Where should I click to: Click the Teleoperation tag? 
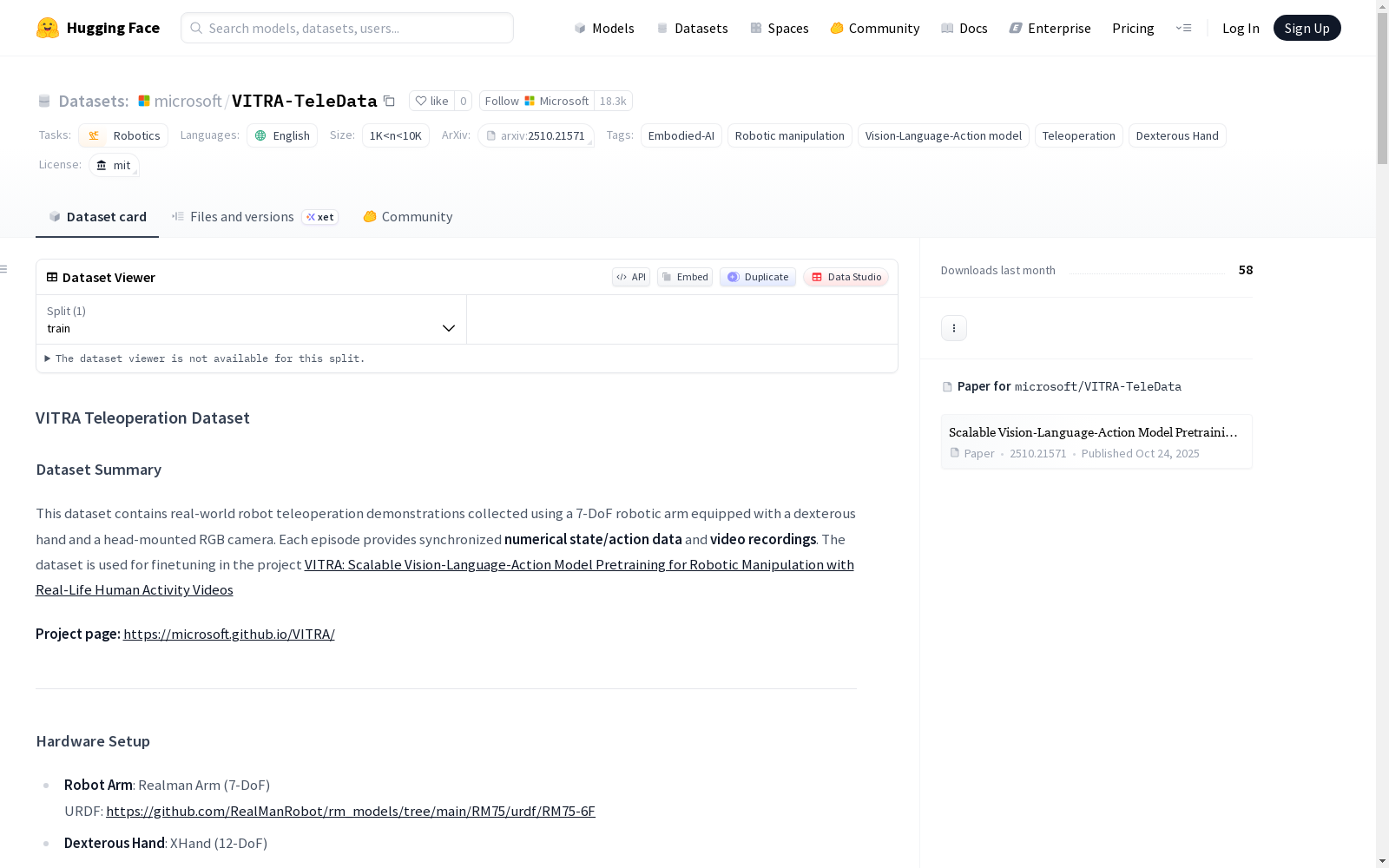click(1079, 135)
